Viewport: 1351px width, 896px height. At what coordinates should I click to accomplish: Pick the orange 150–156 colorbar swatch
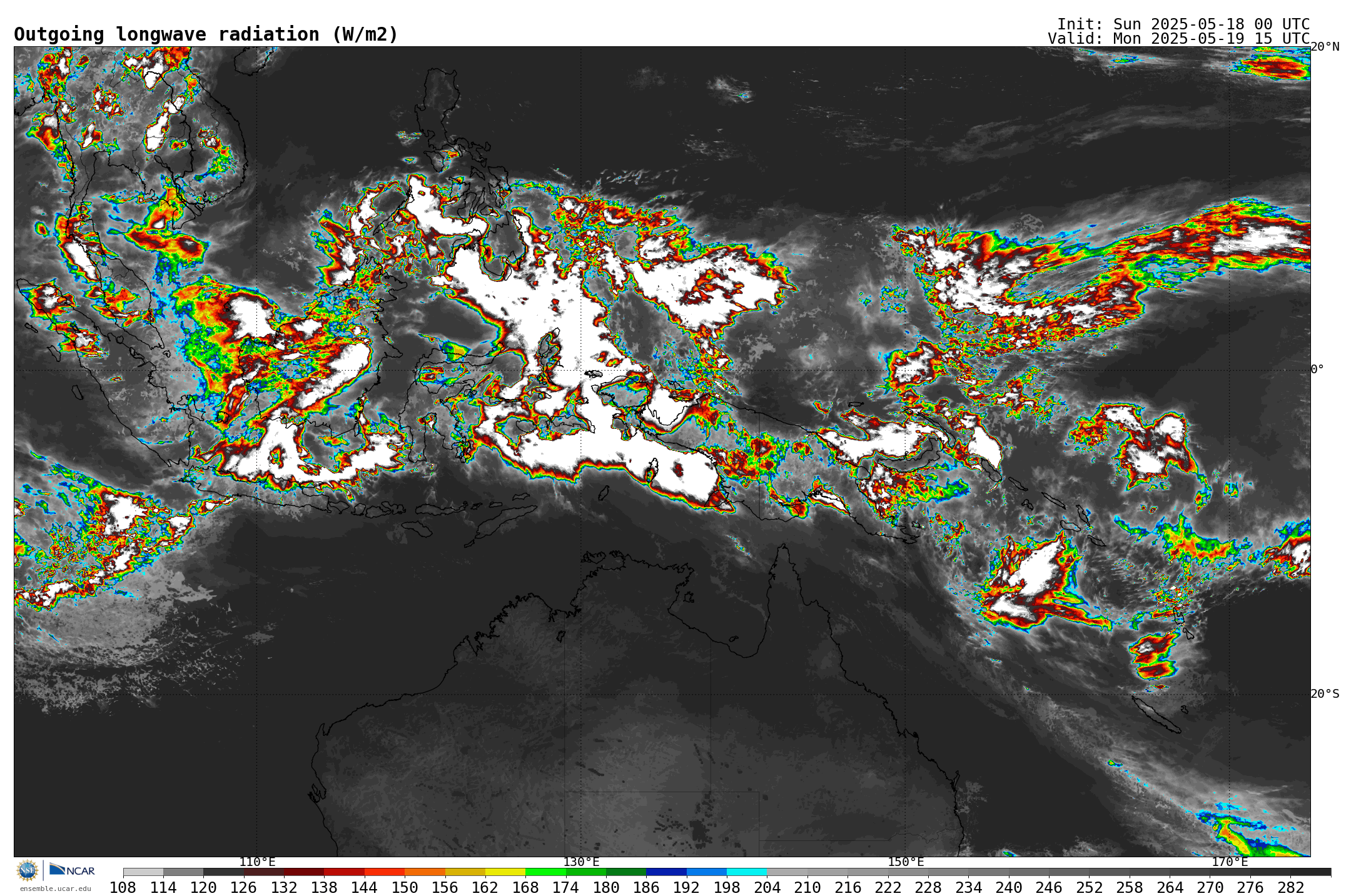coord(425,872)
